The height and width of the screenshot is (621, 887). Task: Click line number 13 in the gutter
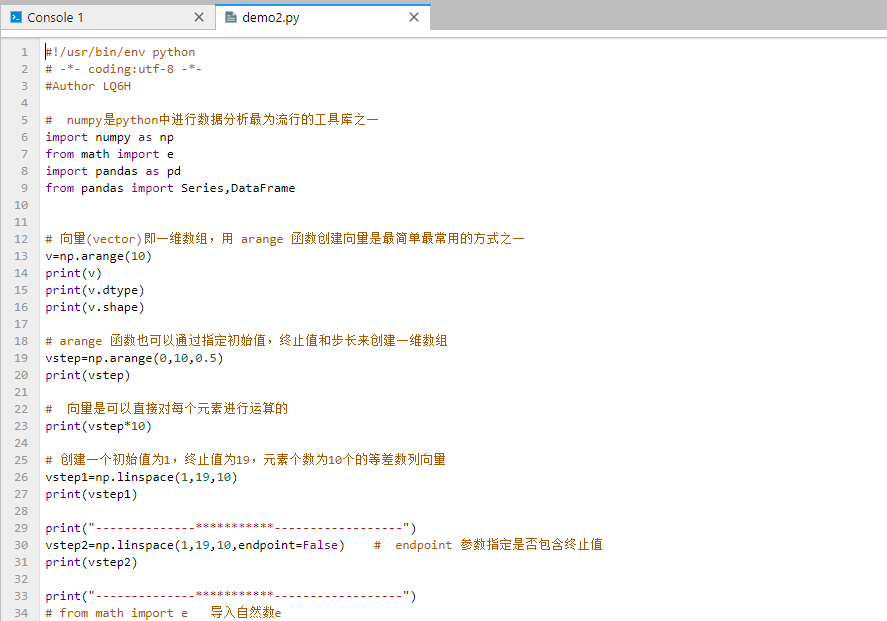(21, 256)
